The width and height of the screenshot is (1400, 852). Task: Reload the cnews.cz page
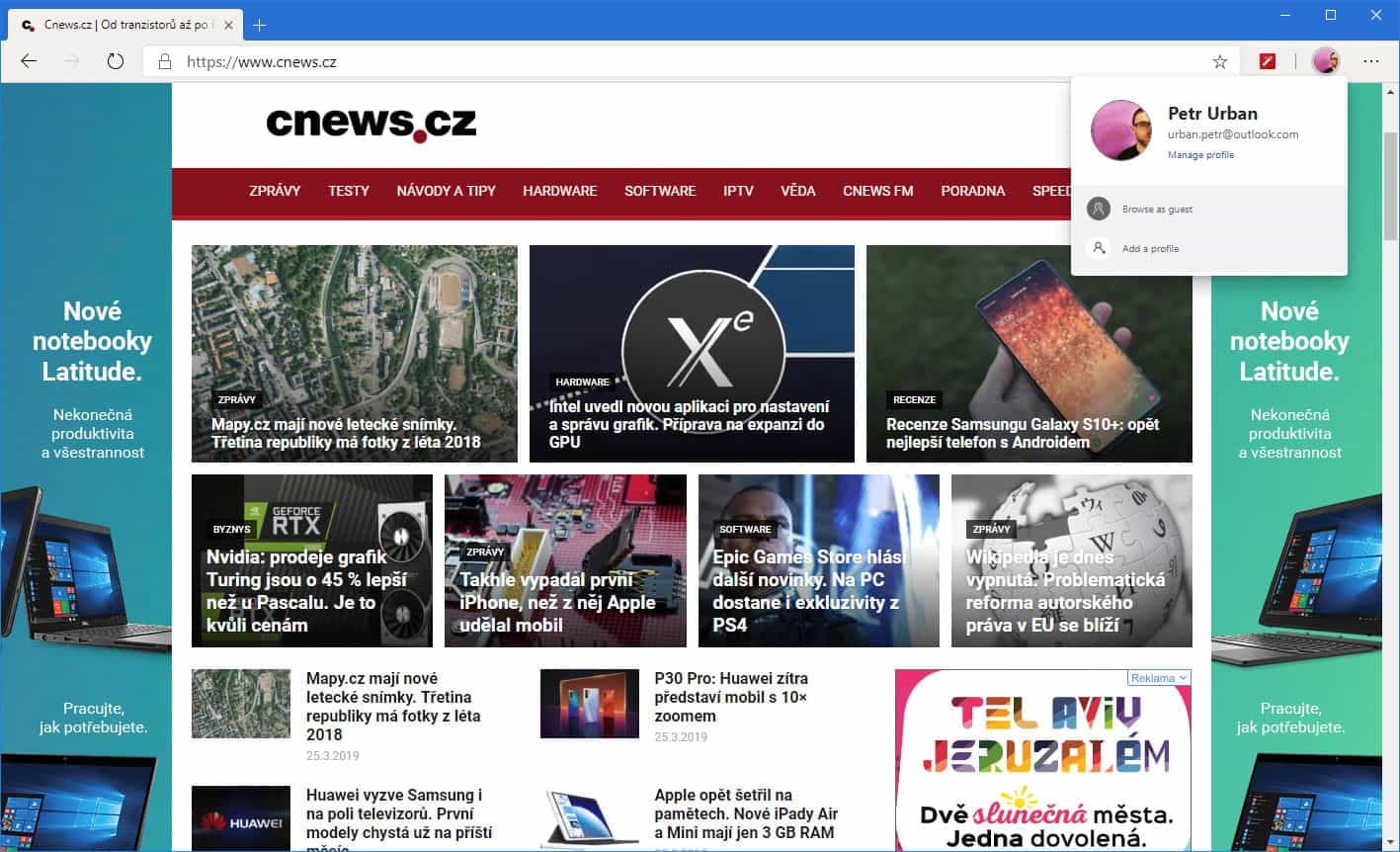pyautogui.click(x=116, y=61)
